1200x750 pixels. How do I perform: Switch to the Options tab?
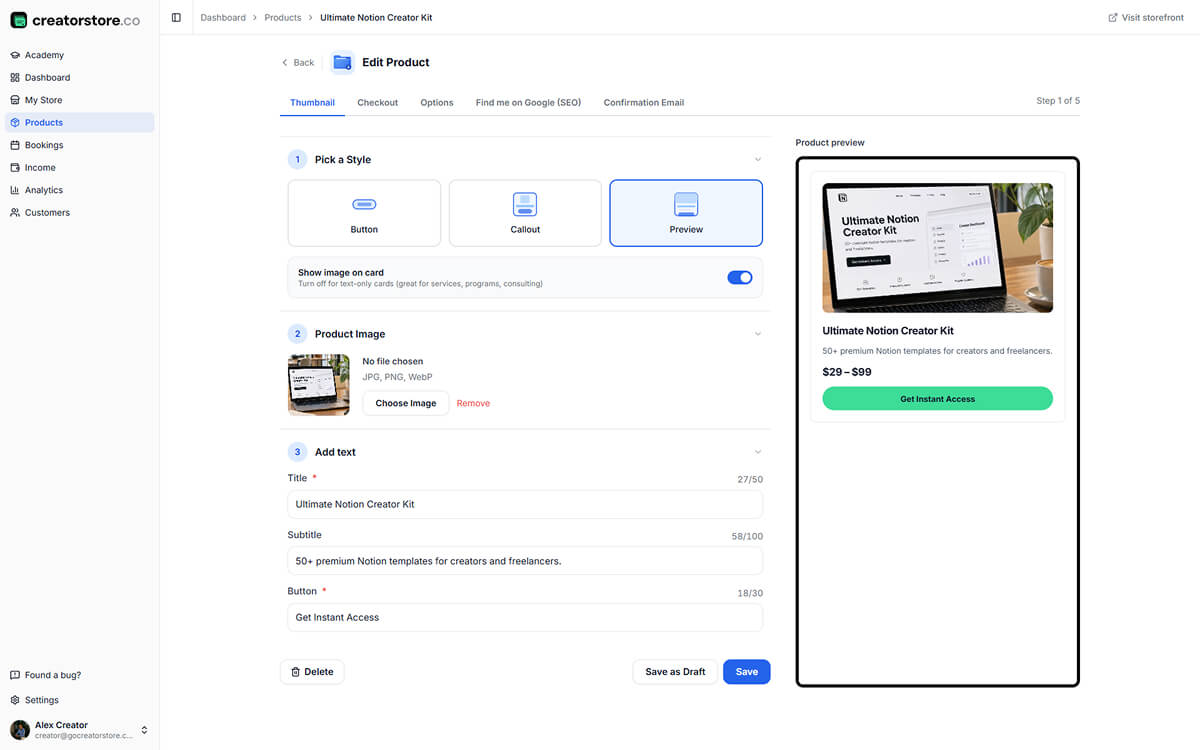tap(437, 102)
